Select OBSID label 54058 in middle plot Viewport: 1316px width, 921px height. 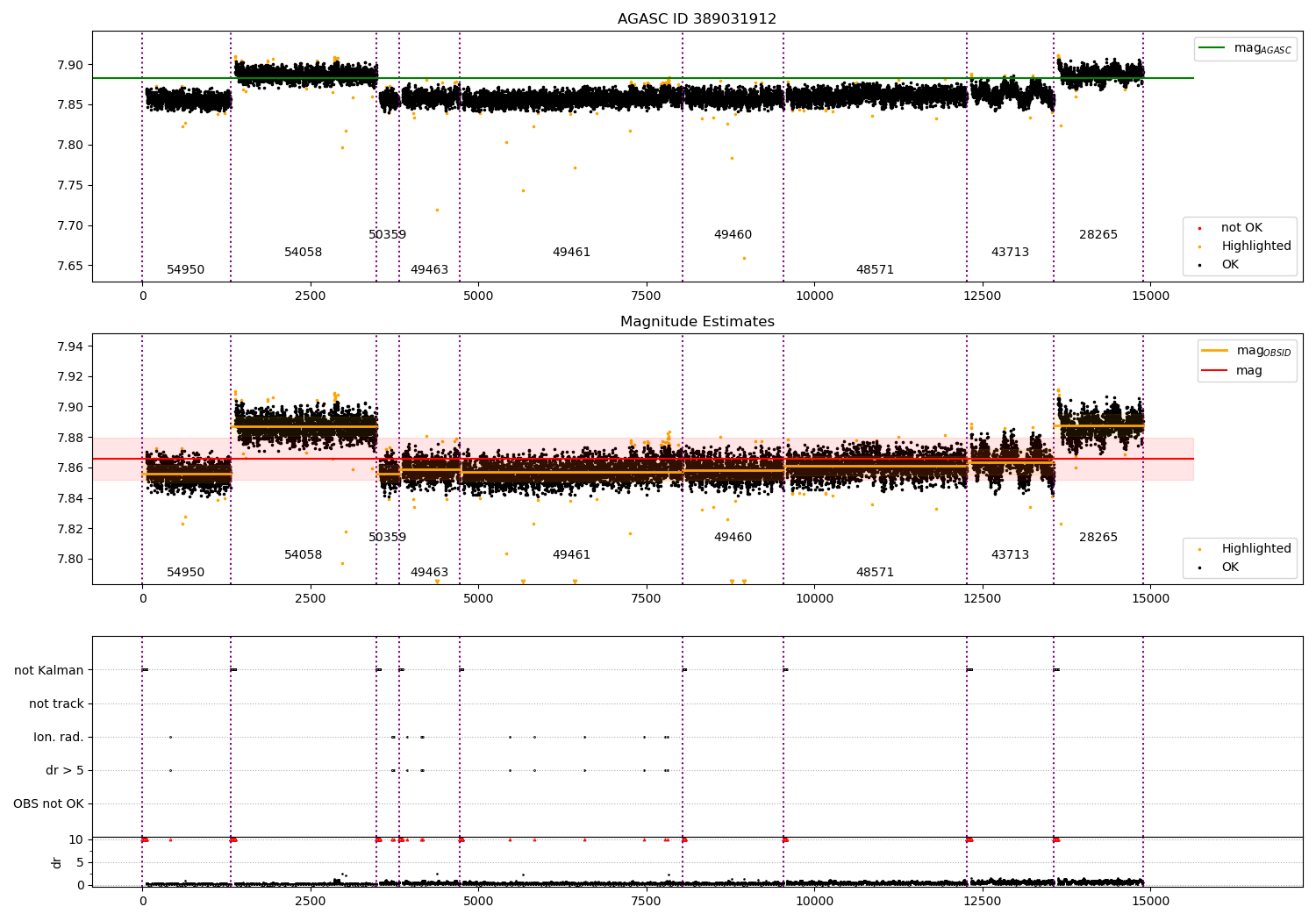(303, 554)
